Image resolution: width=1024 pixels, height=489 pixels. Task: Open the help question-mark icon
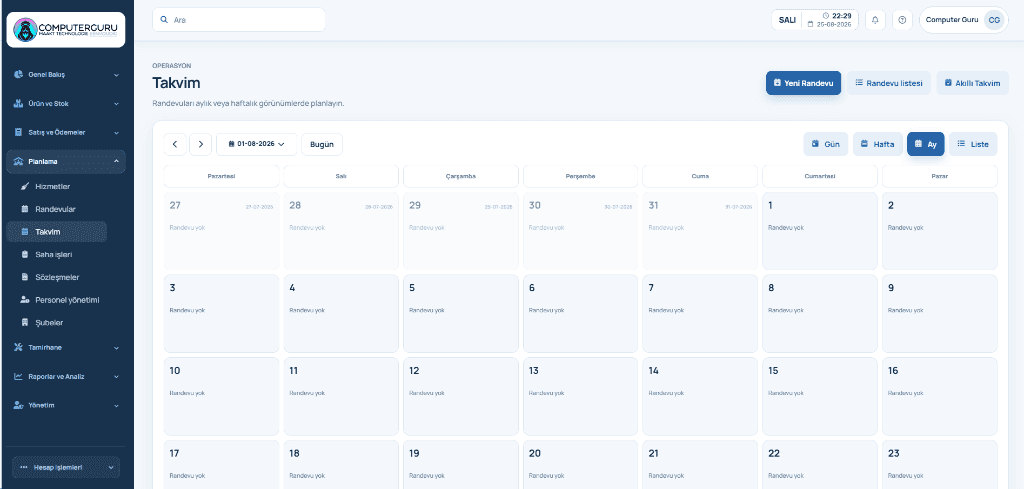coord(902,20)
